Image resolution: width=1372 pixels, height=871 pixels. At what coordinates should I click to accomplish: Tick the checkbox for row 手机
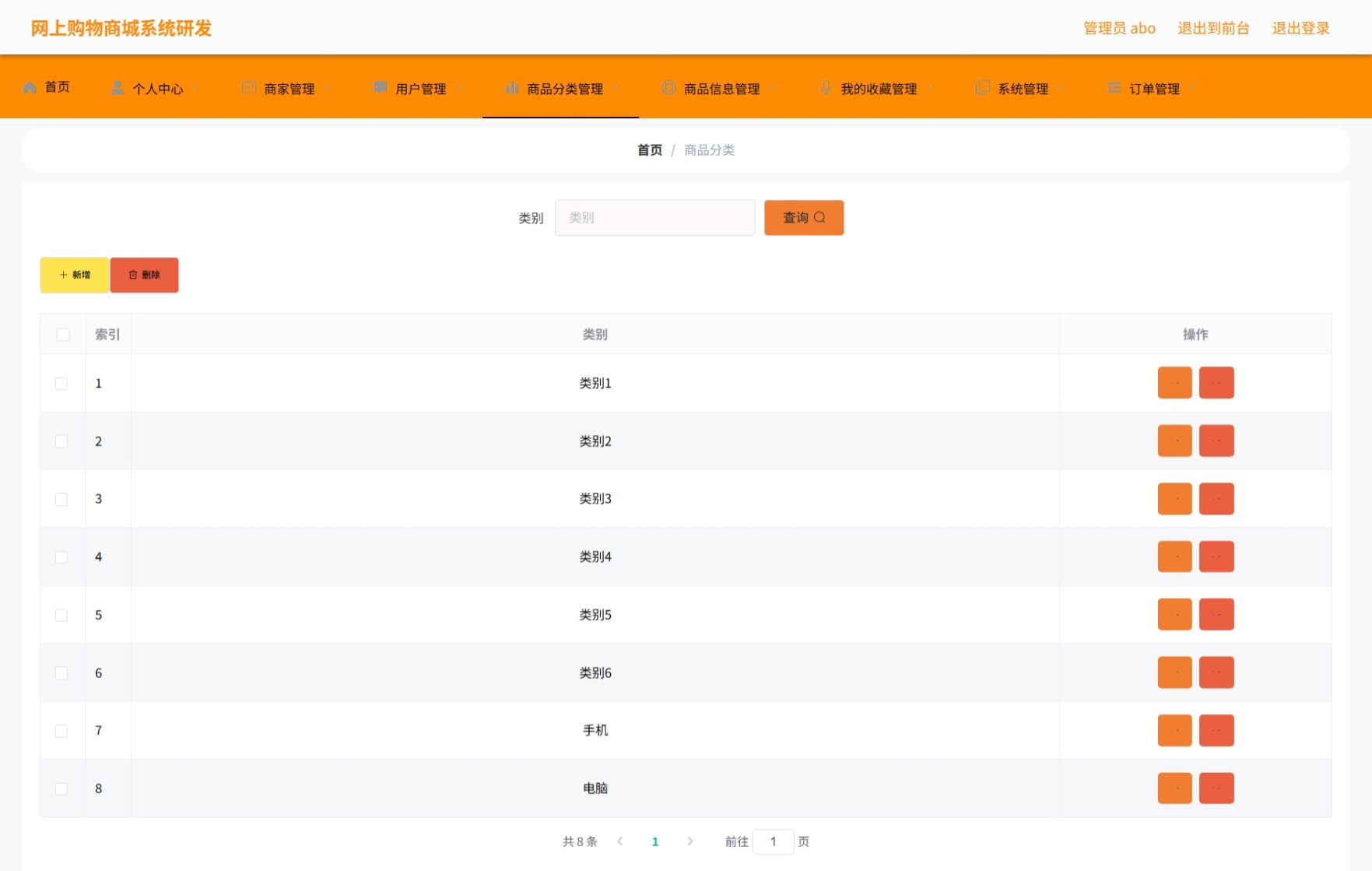click(x=61, y=731)
